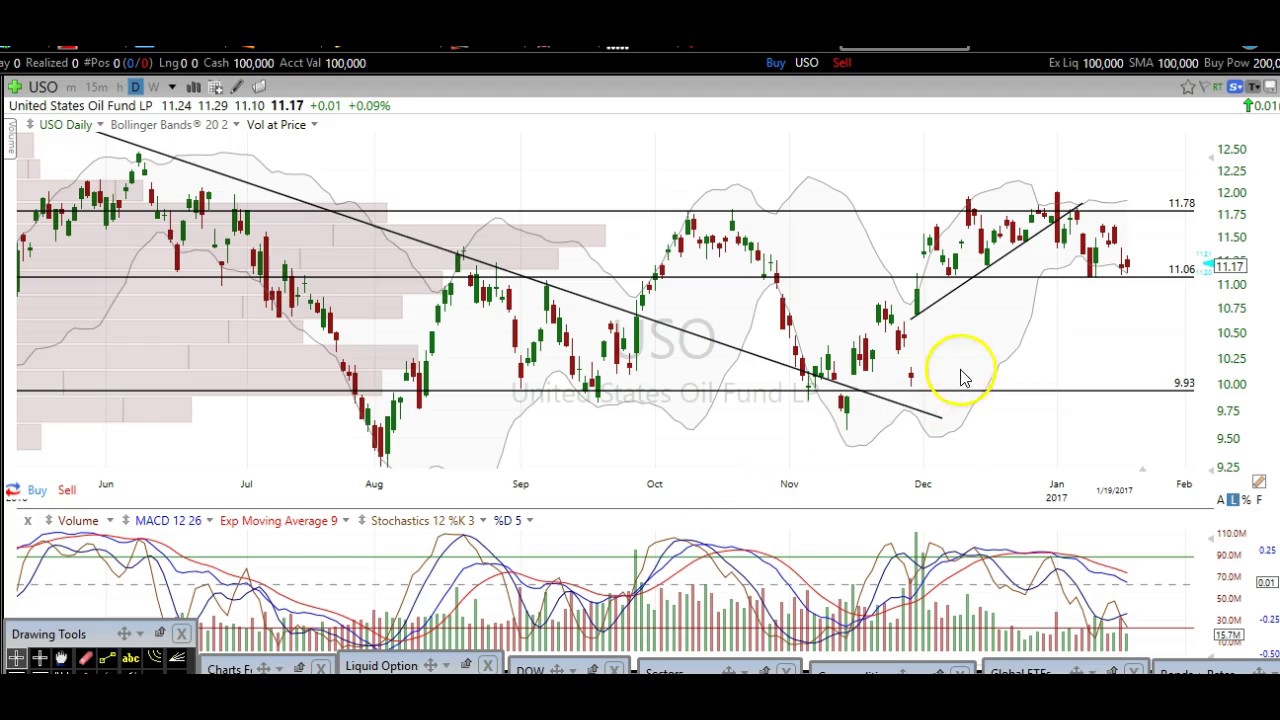
Task: Click the USO symbol field in chart header
Action: [43, 87]
